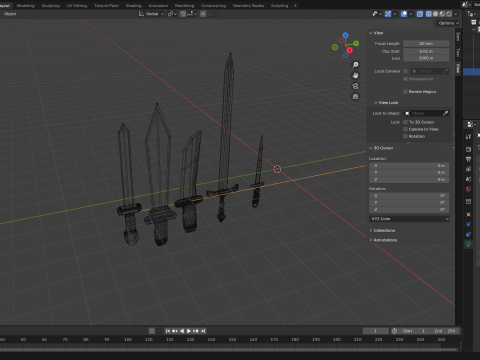480x360 pixels.
Task: Expand the Annotations panel
Action: tap(383, 240)
